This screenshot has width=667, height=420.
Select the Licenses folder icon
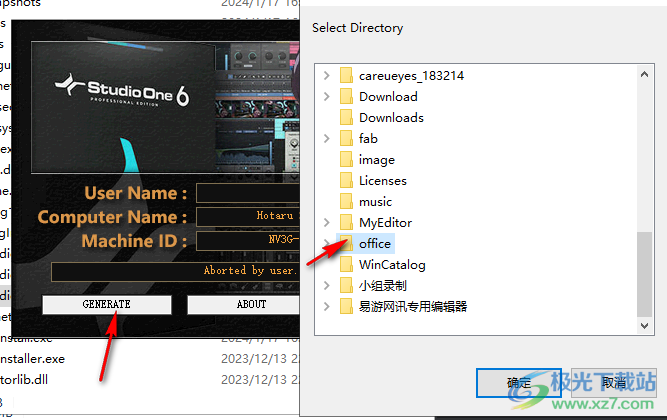pos(346,180)
